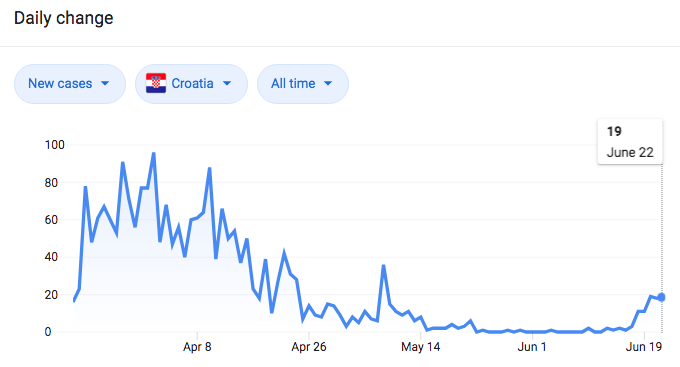
Task: Click the Apr 8 axis label
Action: (197, 347)
